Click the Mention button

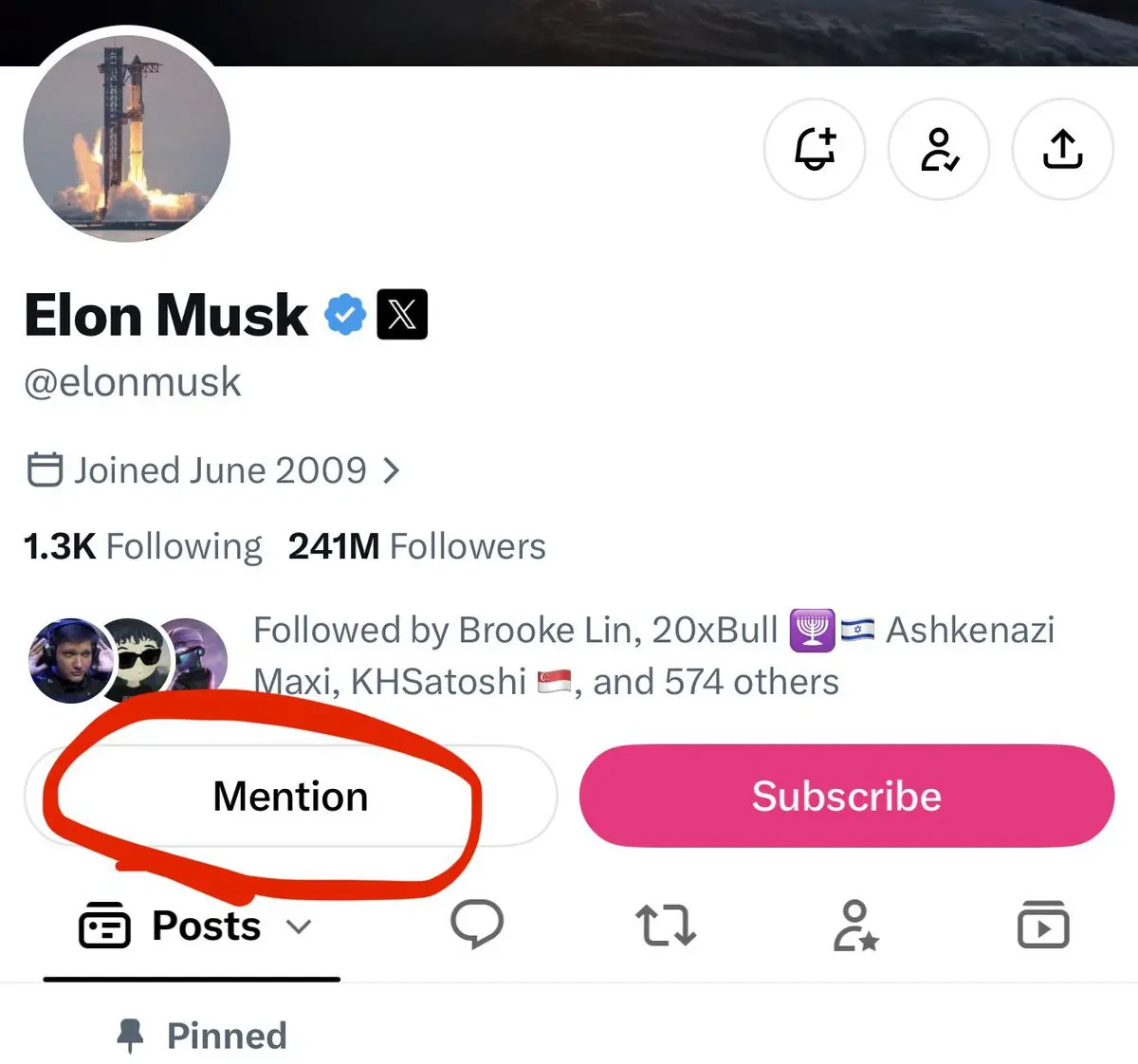pyautogui.click(x=290, y=796)
